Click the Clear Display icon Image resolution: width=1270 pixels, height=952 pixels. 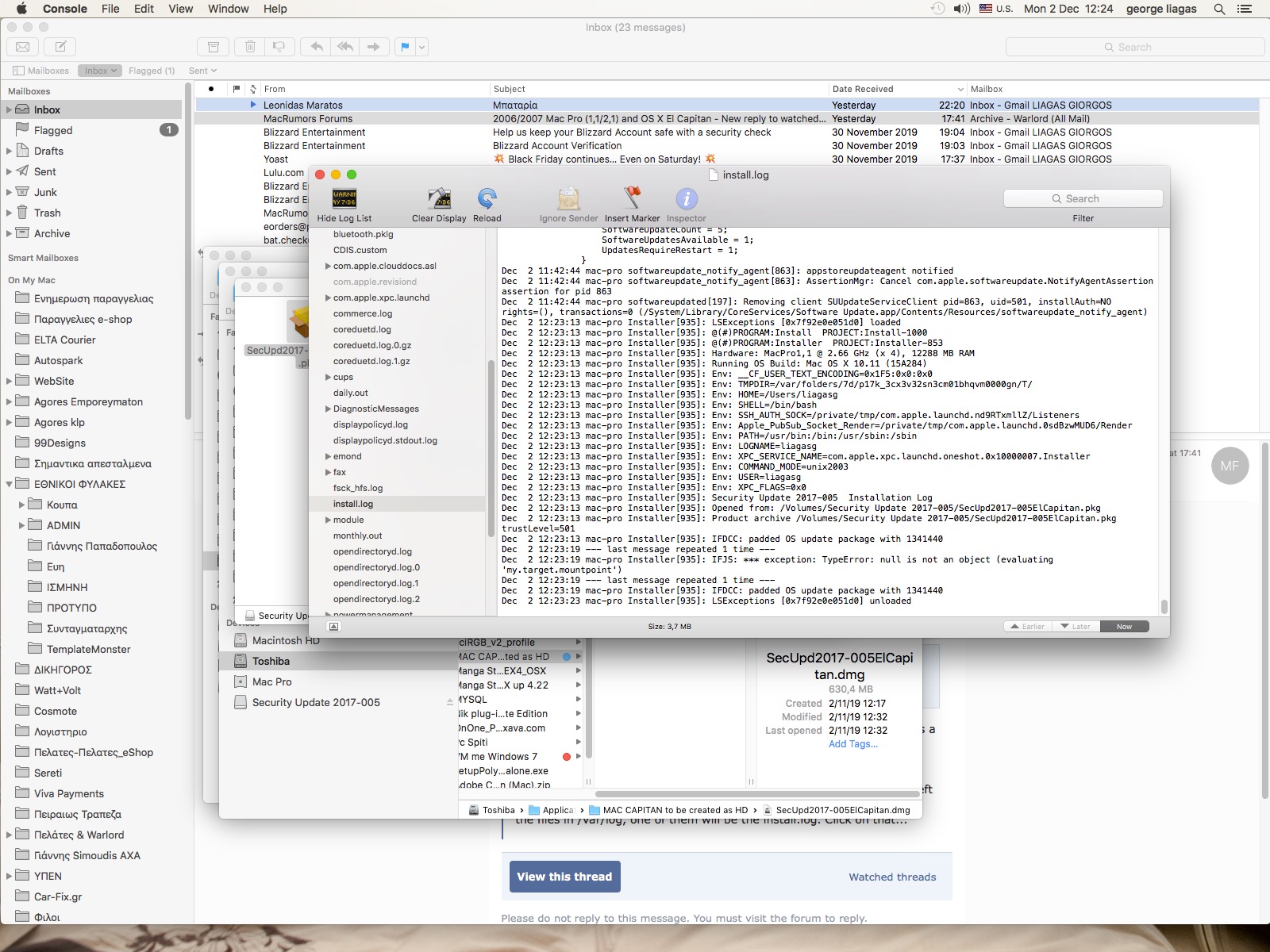(439, 198)
